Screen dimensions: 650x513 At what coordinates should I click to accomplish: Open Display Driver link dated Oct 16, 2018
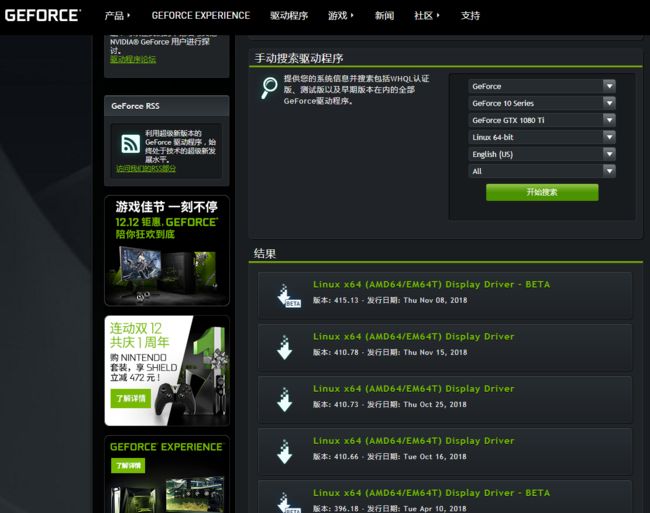click(414, 441)
